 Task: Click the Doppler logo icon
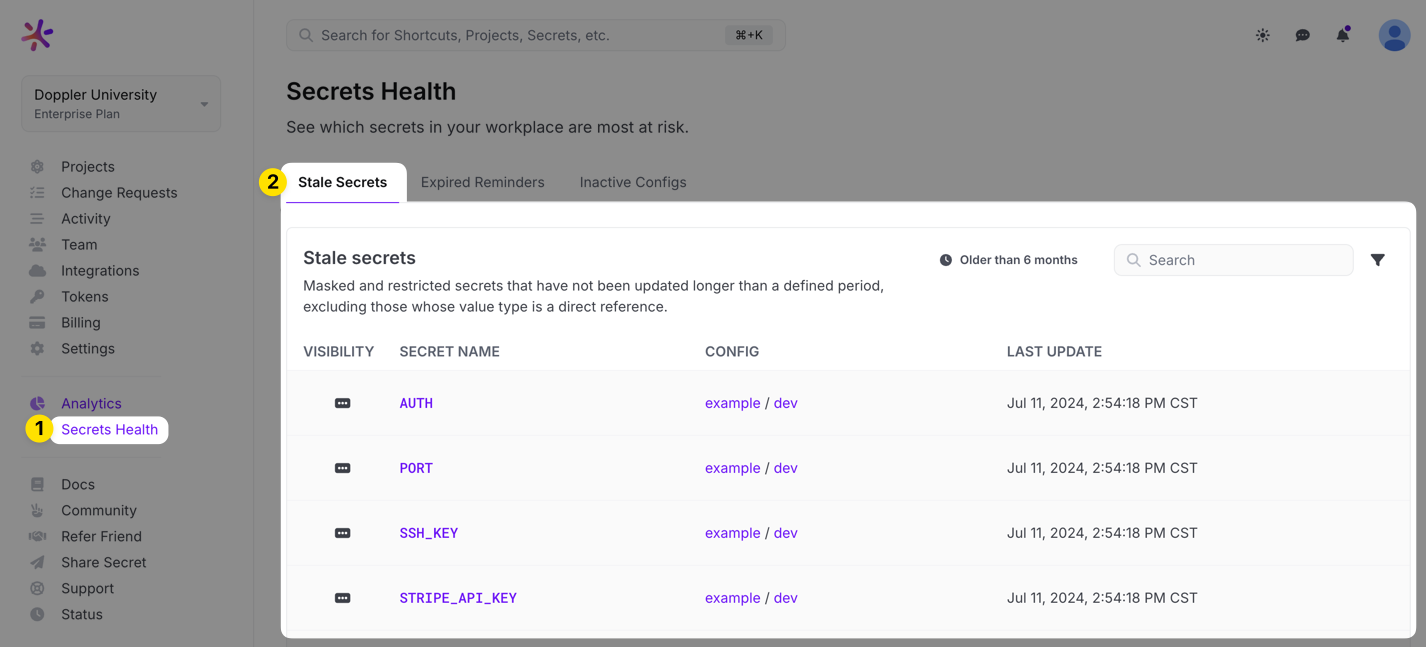pyautogui.click(x=37, y=35)
